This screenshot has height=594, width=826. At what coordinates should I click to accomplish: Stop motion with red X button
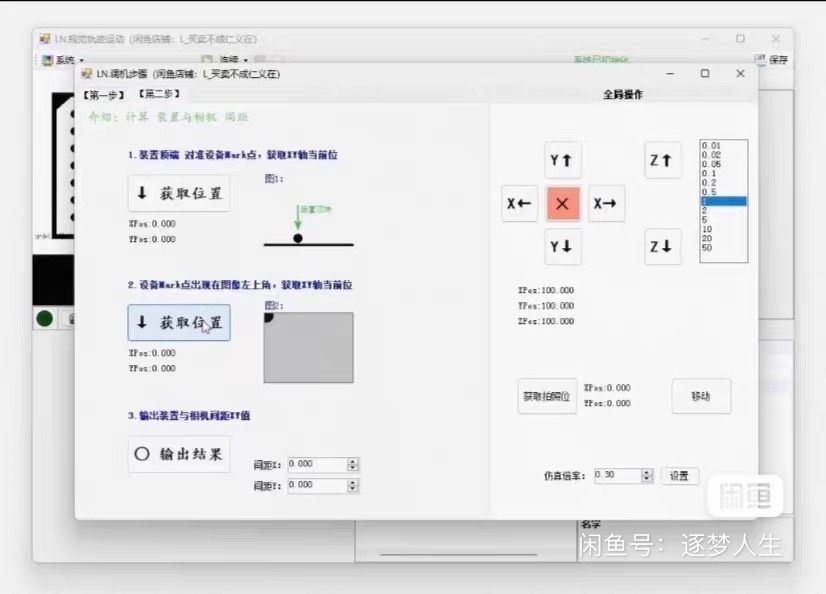coord(563,203)
